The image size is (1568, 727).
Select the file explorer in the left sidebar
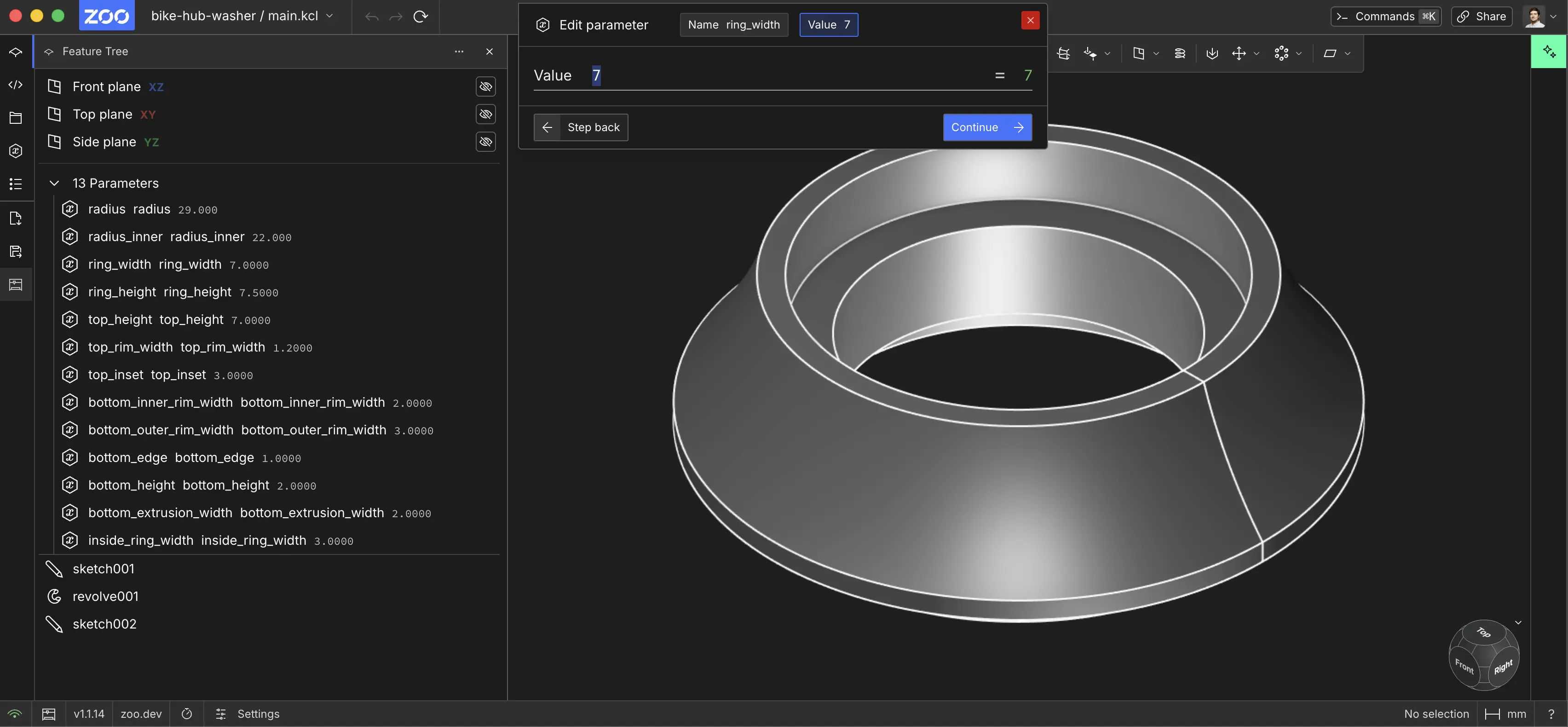point(16,117)
